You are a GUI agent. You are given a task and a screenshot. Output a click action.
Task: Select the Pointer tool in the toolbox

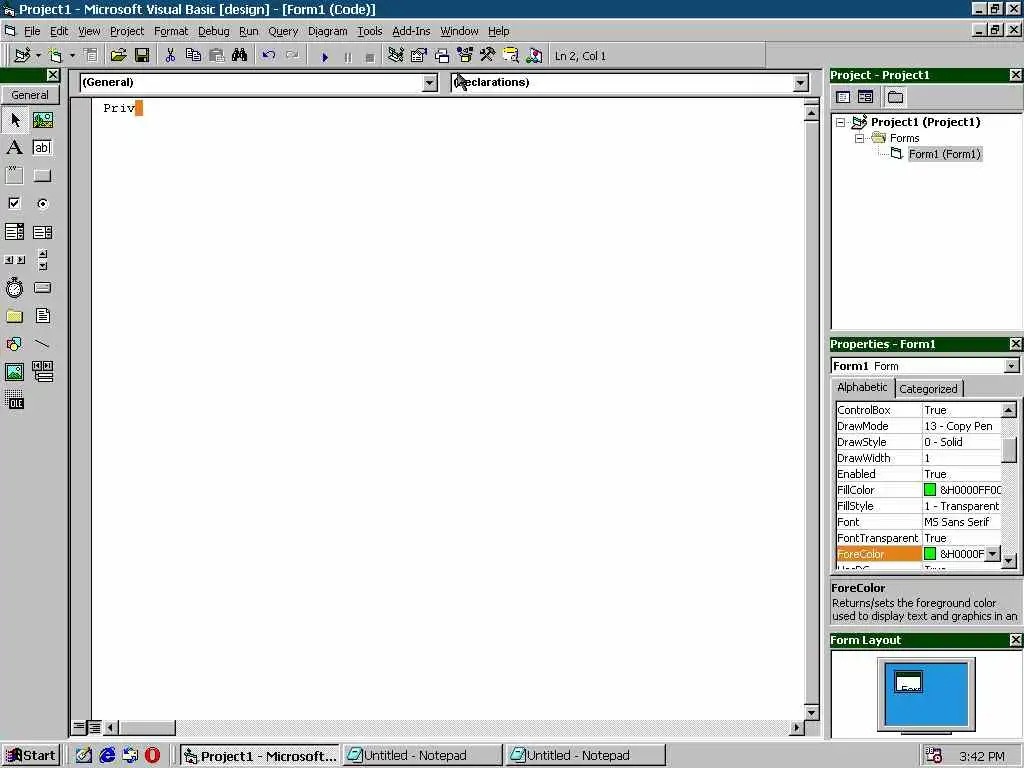tap(14, 120)
